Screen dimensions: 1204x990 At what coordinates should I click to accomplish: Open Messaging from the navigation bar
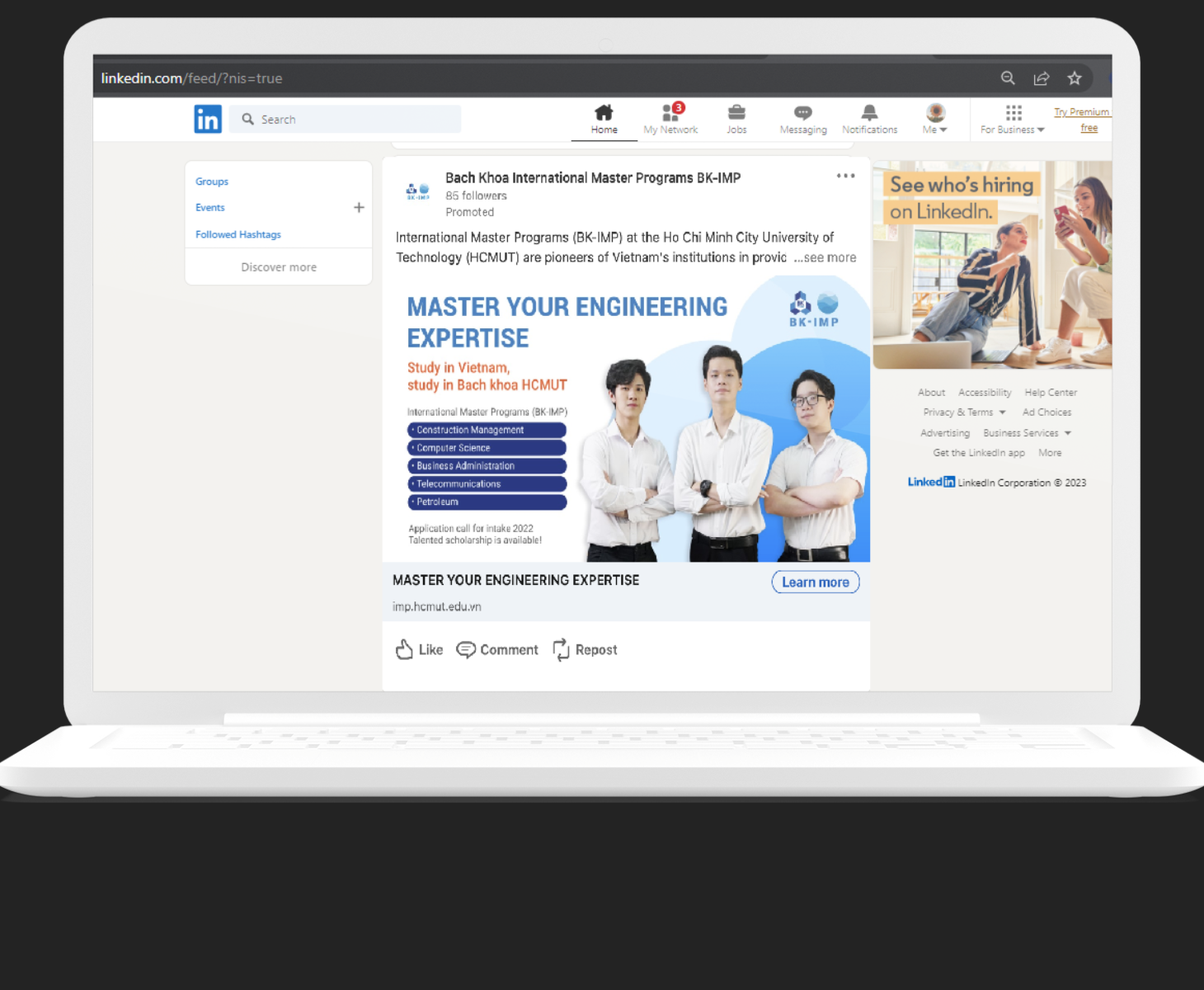[802, 119]
